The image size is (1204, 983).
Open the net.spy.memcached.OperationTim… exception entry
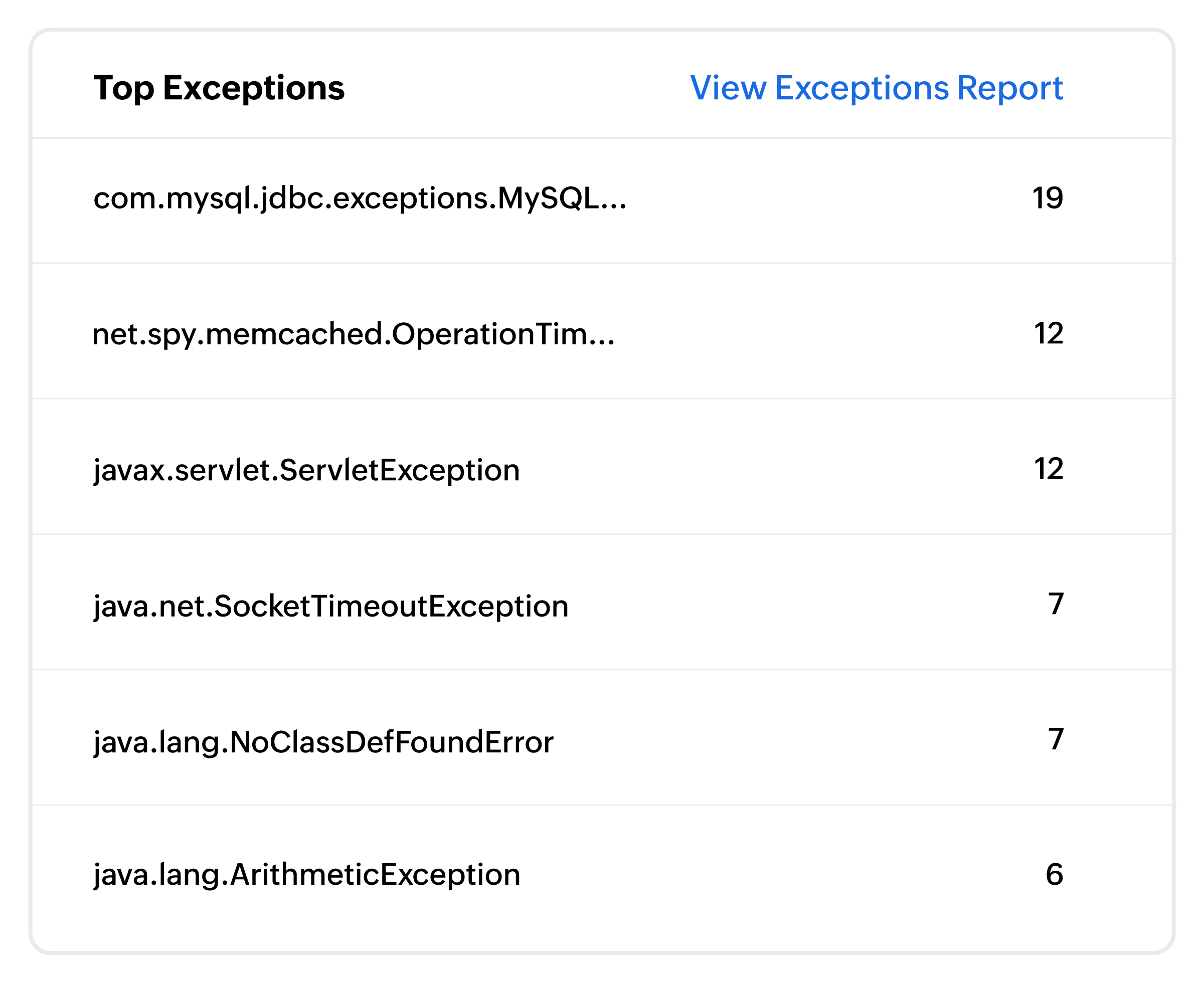tap(354, 334)
